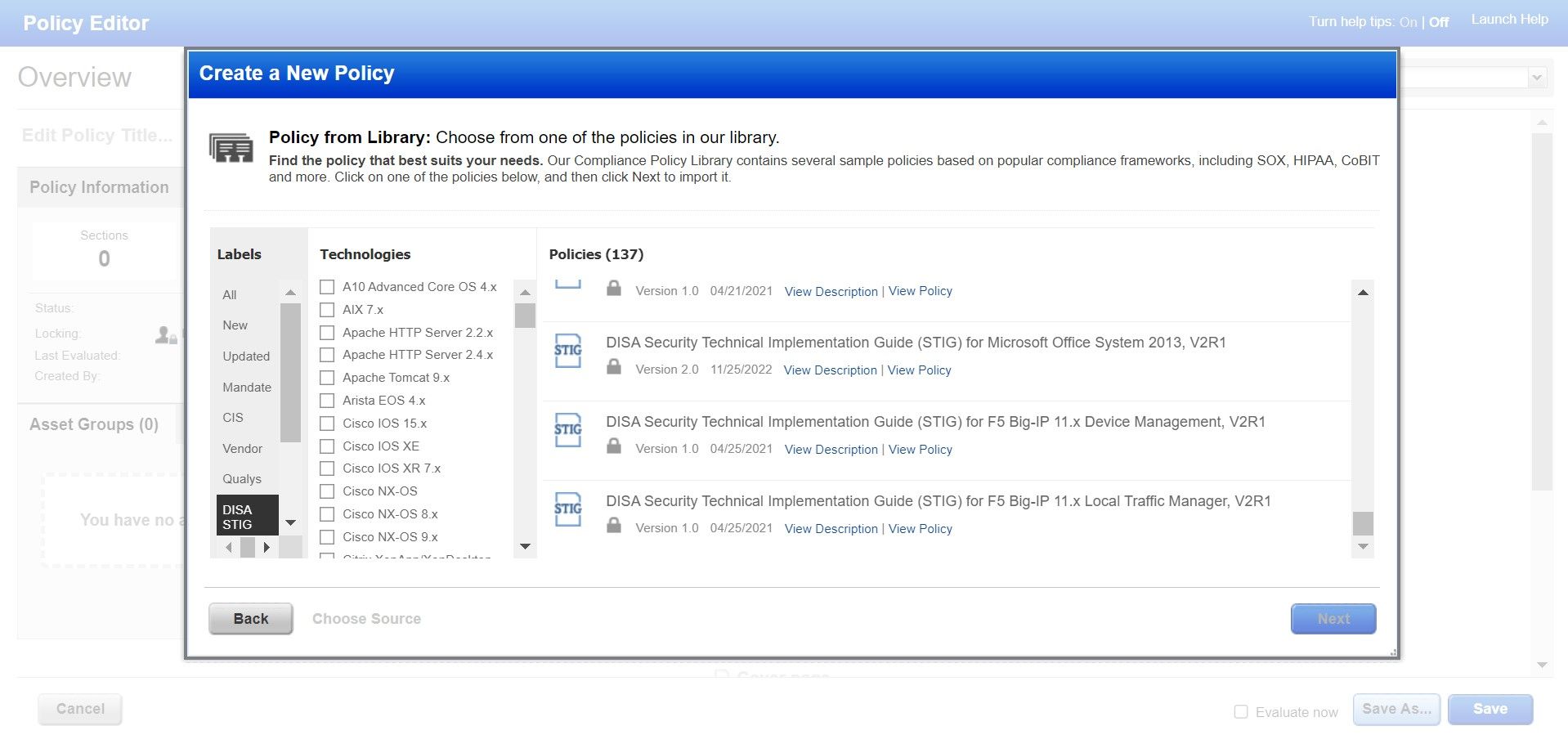Click STIG icon for F5 Big-IP Device Management policy
The height and width of the screenshot is (735, 1568).
(x=567, y=430)
